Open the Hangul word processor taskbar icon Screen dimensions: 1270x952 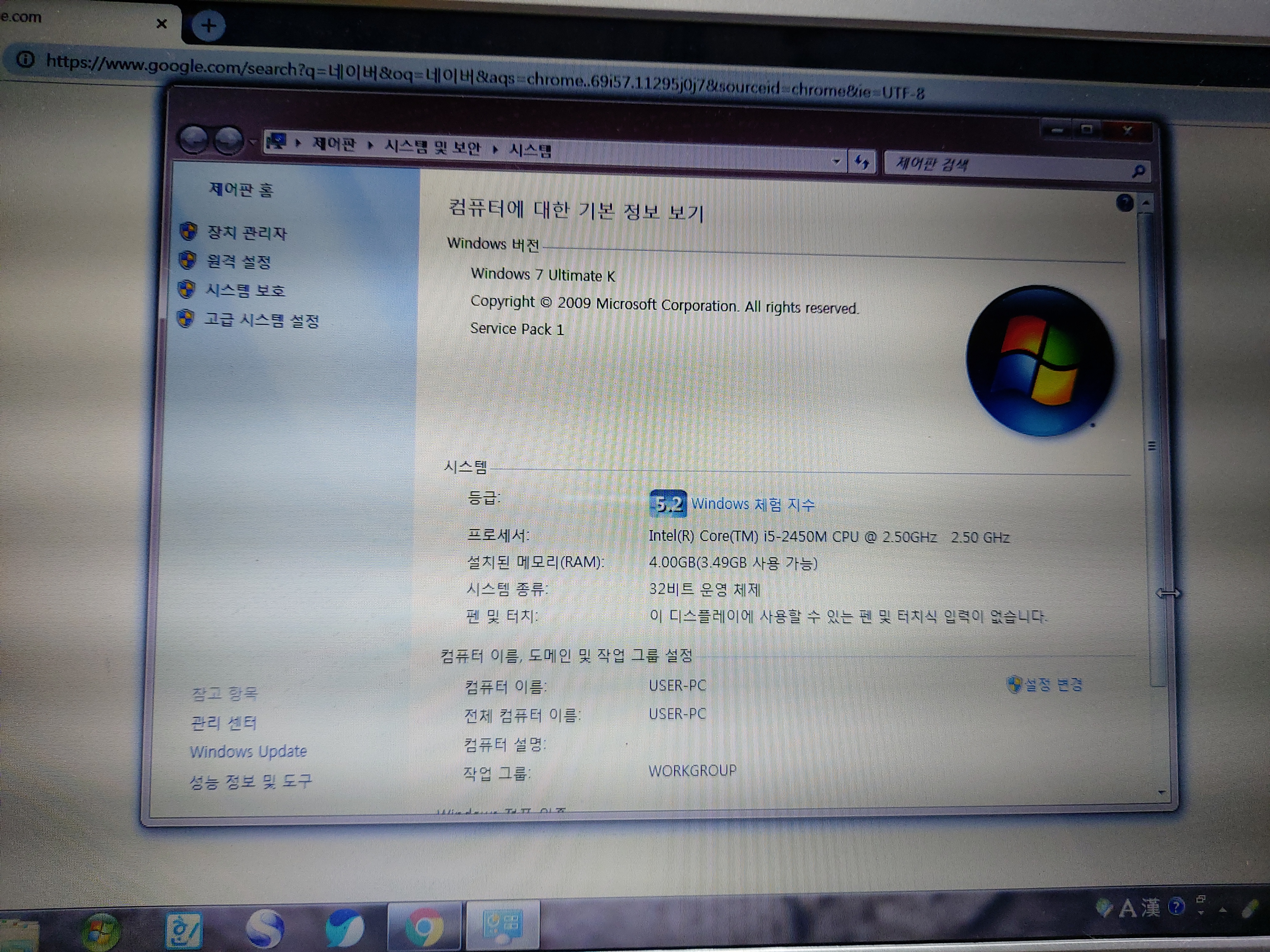(x=184, y=931)
